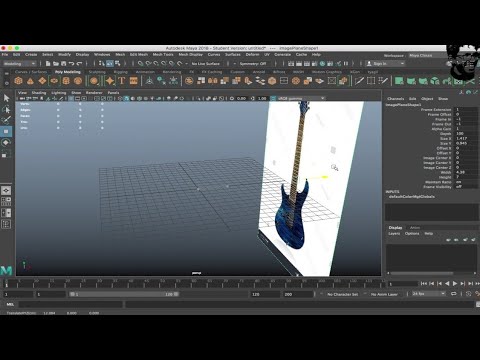Open the No Anim Layer dropdown

pyautogui.click(x=384, y=294)
